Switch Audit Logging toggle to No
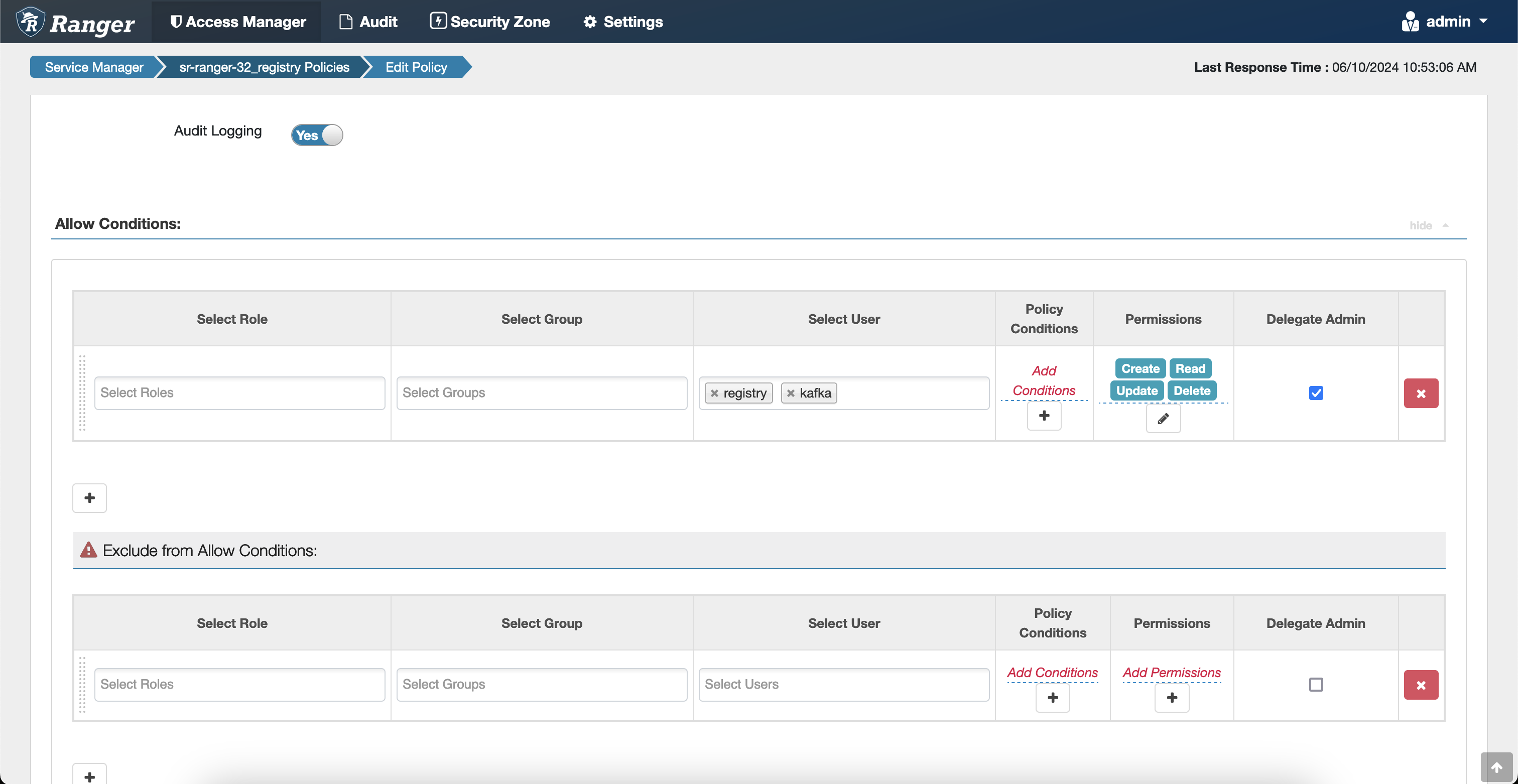Screen dimensions: 1518x784 click(317, 135)
